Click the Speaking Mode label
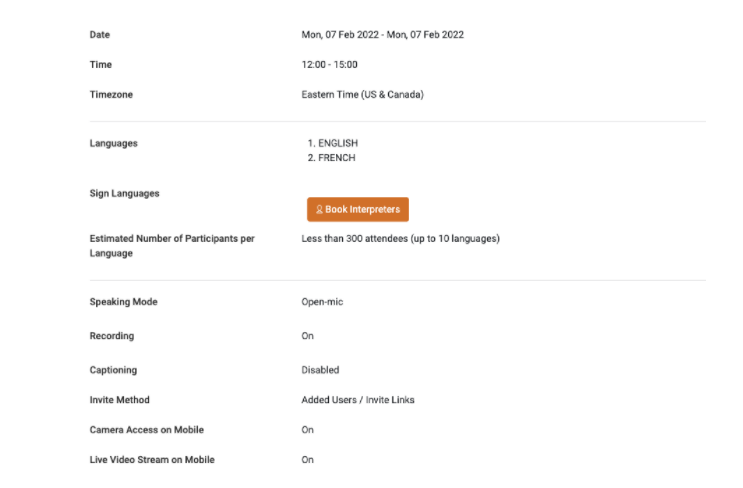 click(x=124, y=302)
